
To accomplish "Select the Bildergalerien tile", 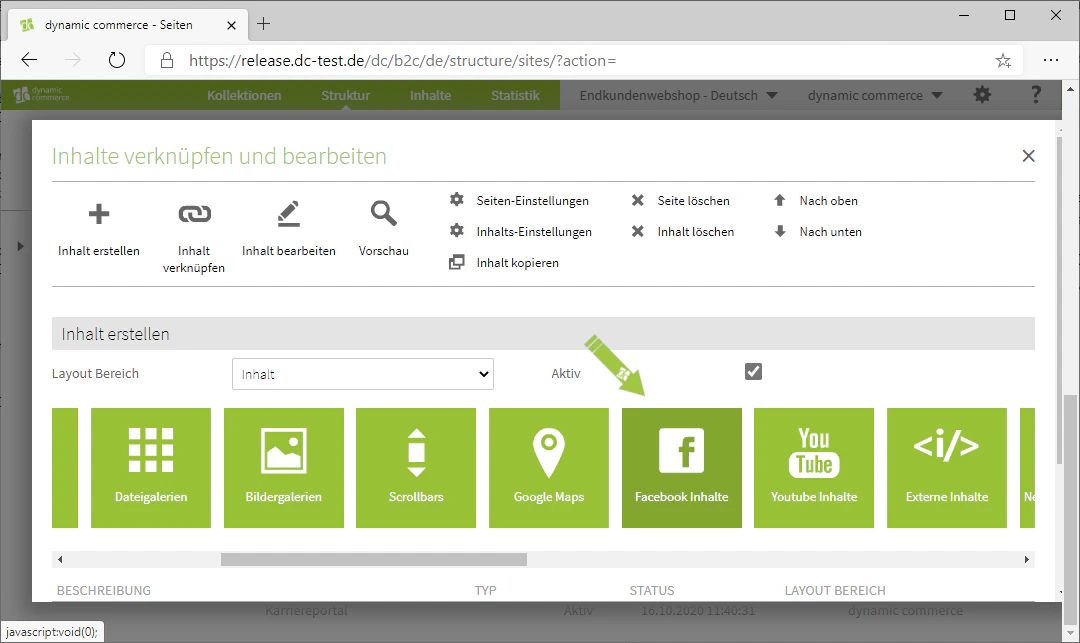I will point(284,468).
